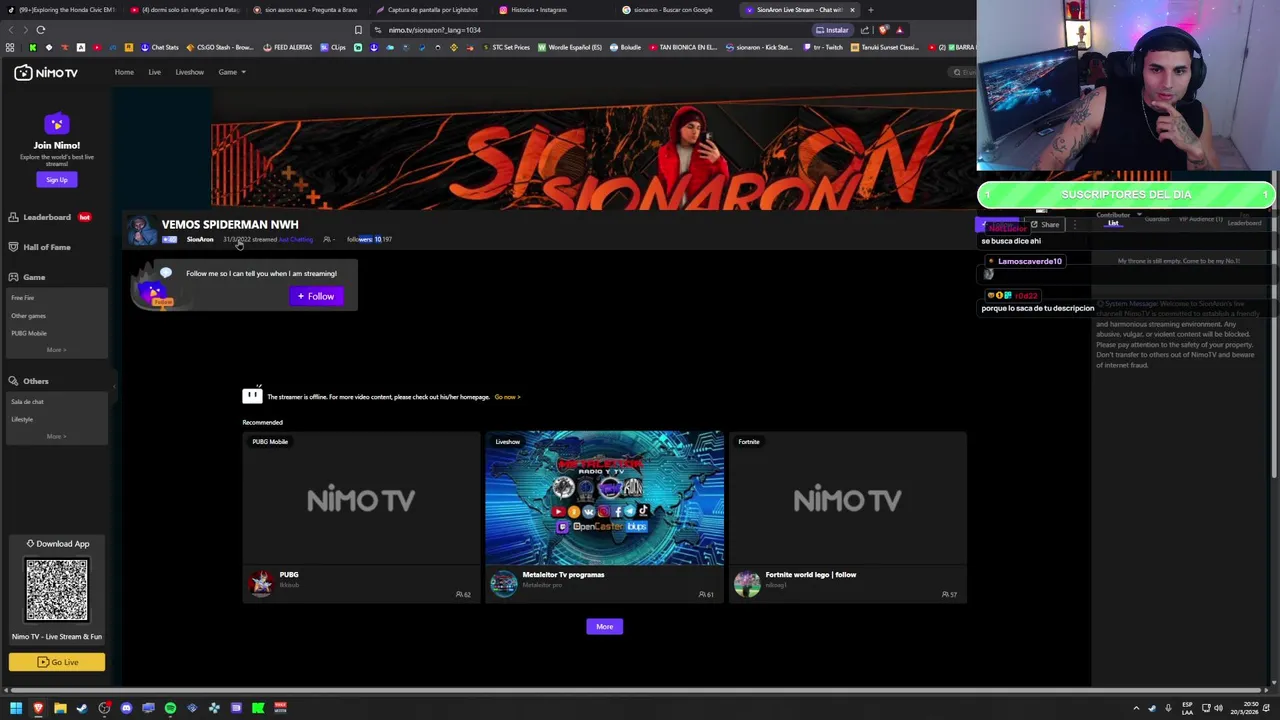Open Spotify from the taskbar
The image size is (1280, 720).
click(x=170, y=708)
